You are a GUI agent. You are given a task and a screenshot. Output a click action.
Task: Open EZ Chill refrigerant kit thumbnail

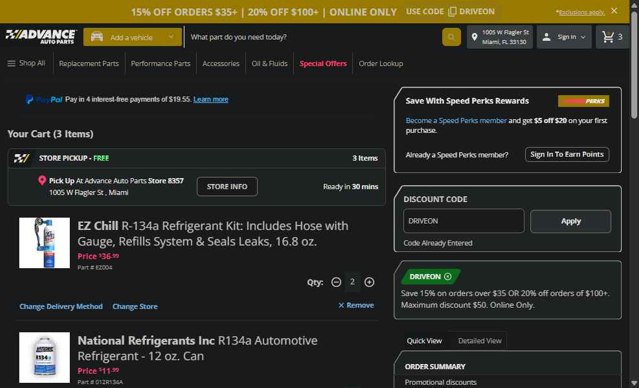[44, 243]
